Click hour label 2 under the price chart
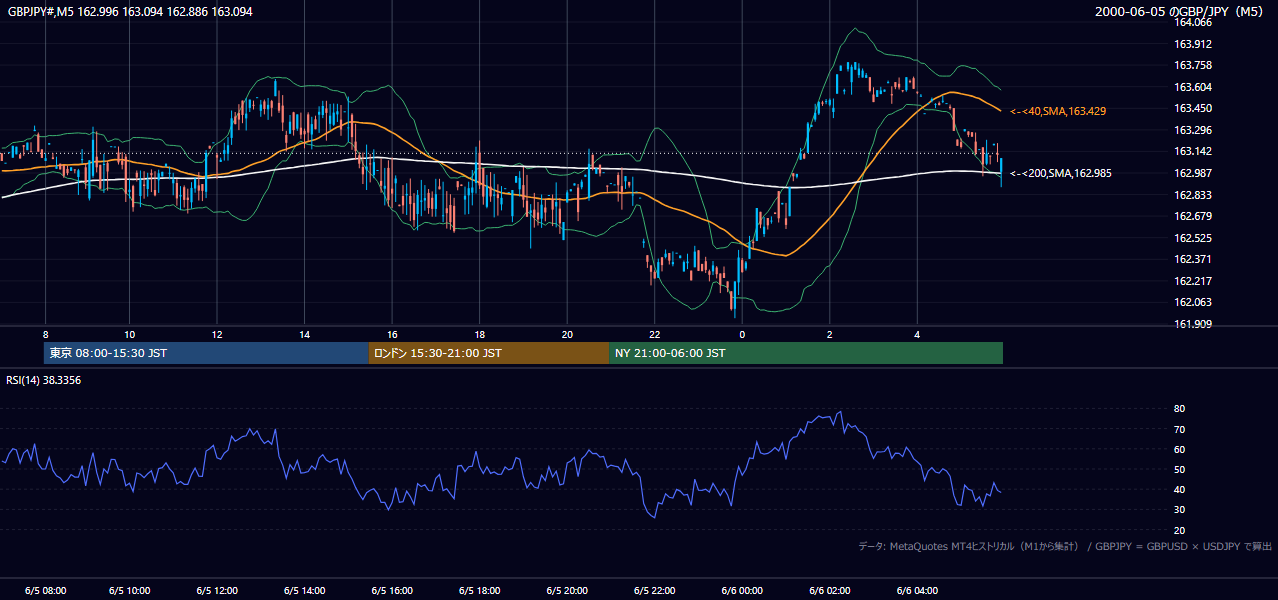The image size is (1278, 600). 830,334
